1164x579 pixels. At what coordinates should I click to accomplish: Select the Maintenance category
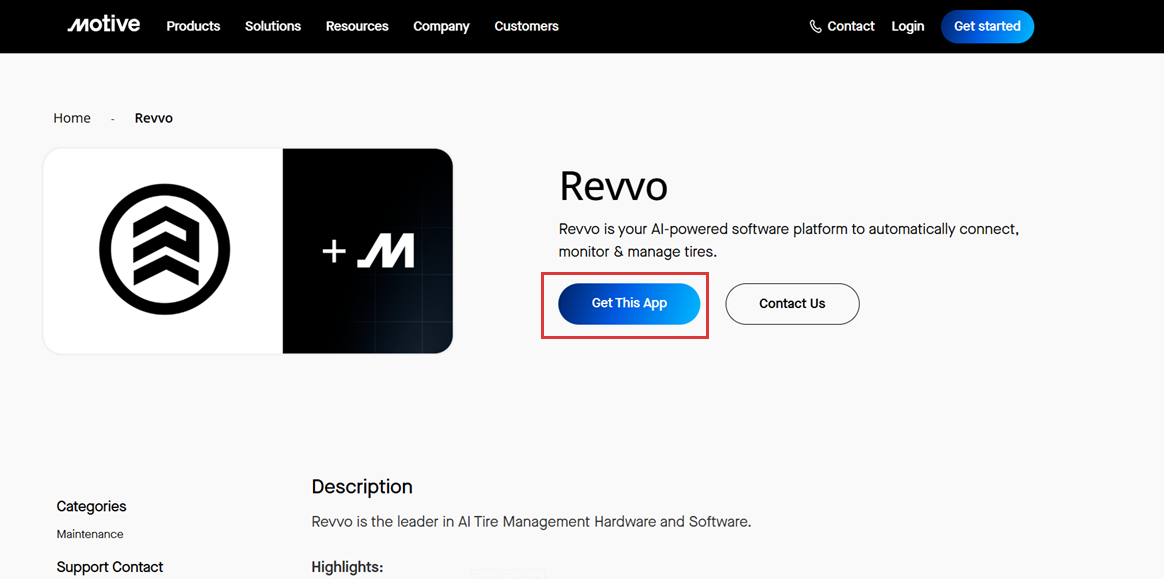(x=90, y=534)
